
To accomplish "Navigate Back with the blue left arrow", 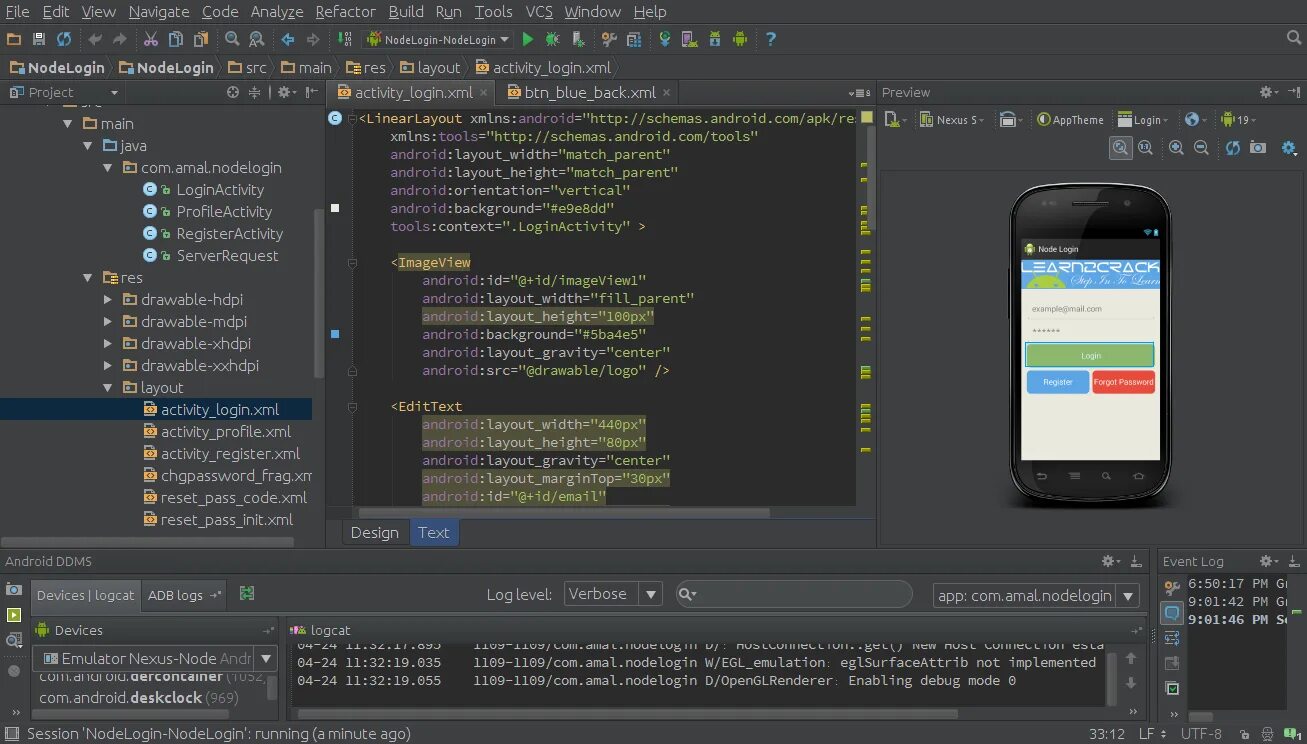I will pyautogui.click(x=288, y=39).
